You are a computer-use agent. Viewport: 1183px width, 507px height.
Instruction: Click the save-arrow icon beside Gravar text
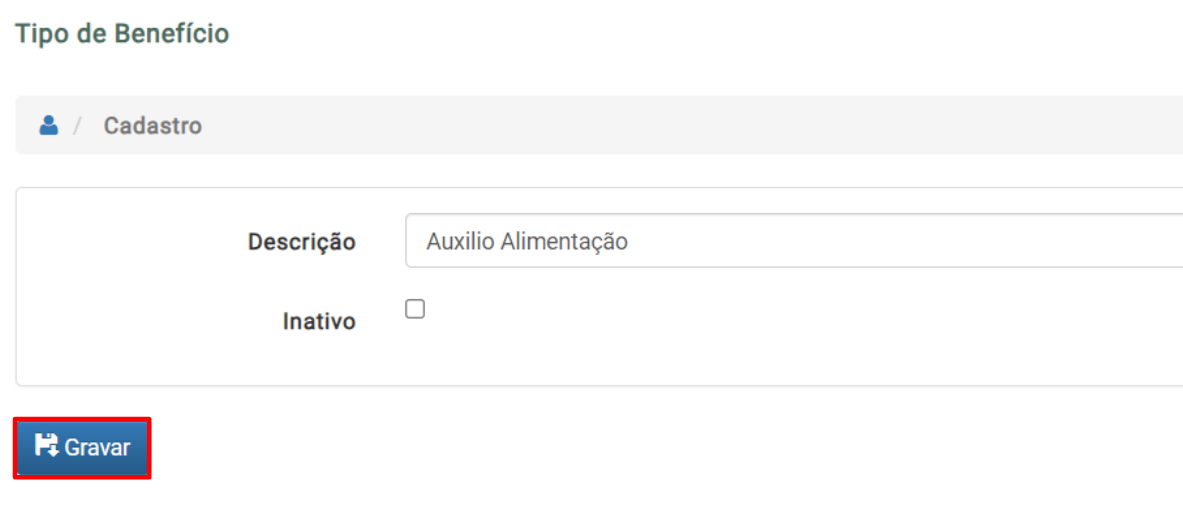(x=47, y=446)
